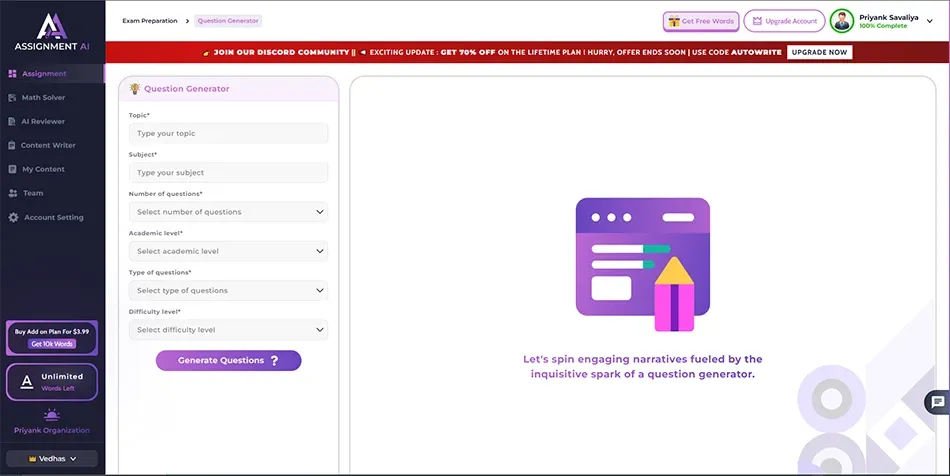Toggle the sun theme icon above Priyank Organization
Image resolution: width=950 pixels, height=476 pixels.
coord(51,415)
